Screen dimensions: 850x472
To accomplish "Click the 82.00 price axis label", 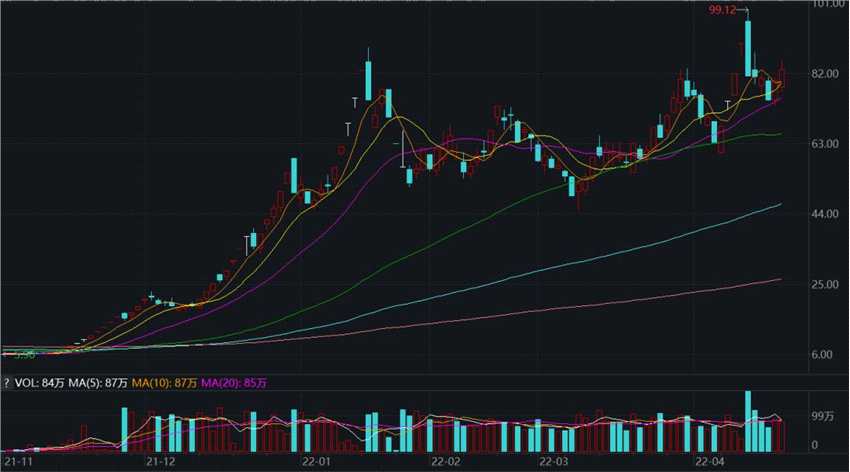I will click(x=825, y=74).
